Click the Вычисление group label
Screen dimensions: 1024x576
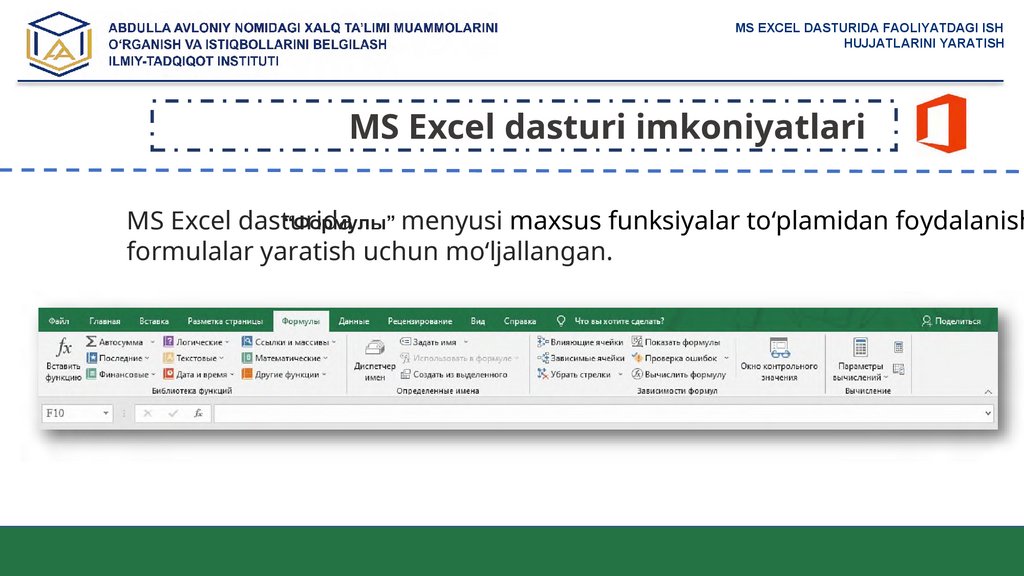[x=868, y=391]
